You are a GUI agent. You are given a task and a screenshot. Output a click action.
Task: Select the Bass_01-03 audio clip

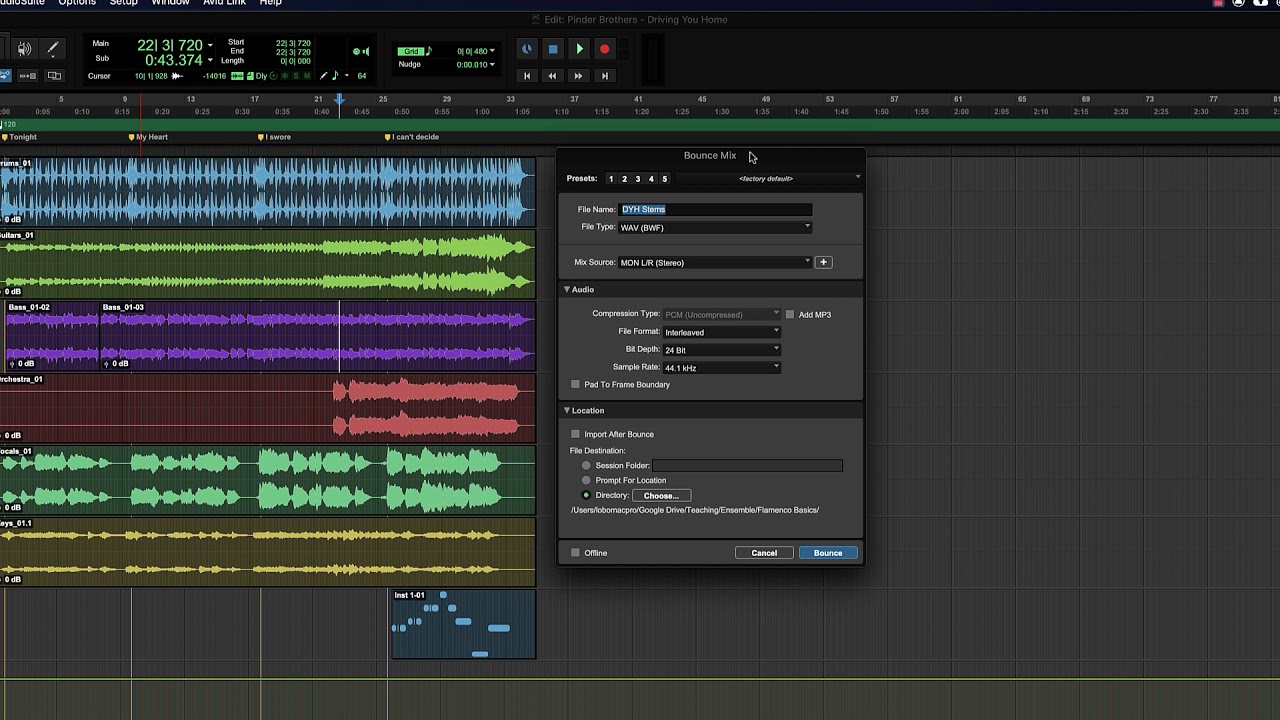(317, 336)
